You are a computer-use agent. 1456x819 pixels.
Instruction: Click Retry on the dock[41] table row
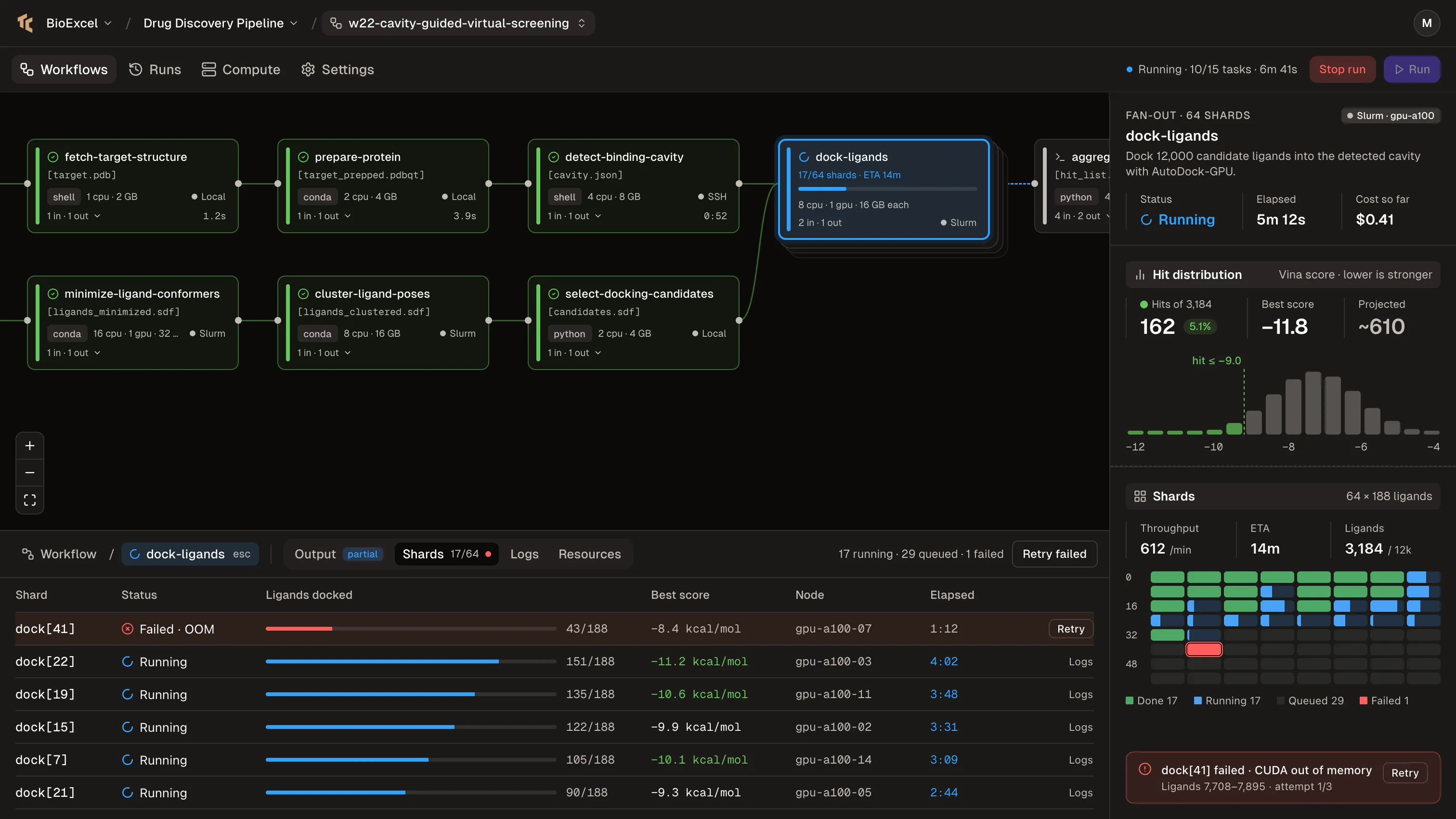[1070, 629]
